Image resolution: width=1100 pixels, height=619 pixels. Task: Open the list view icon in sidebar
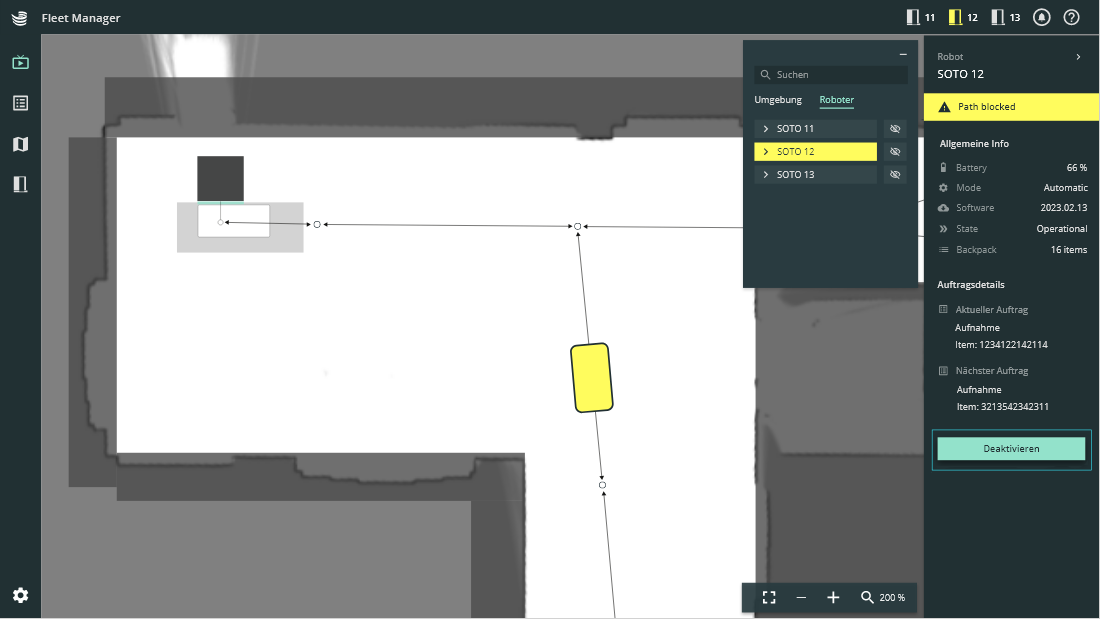(x=20, y=103)
